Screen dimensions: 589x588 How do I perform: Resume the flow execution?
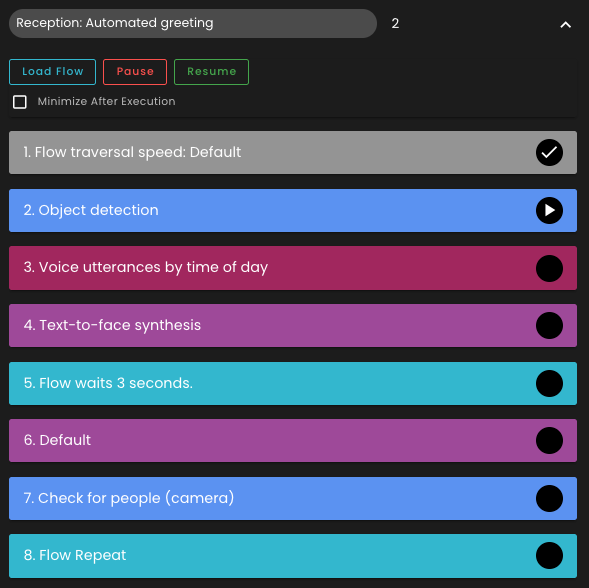pos(211,72)
